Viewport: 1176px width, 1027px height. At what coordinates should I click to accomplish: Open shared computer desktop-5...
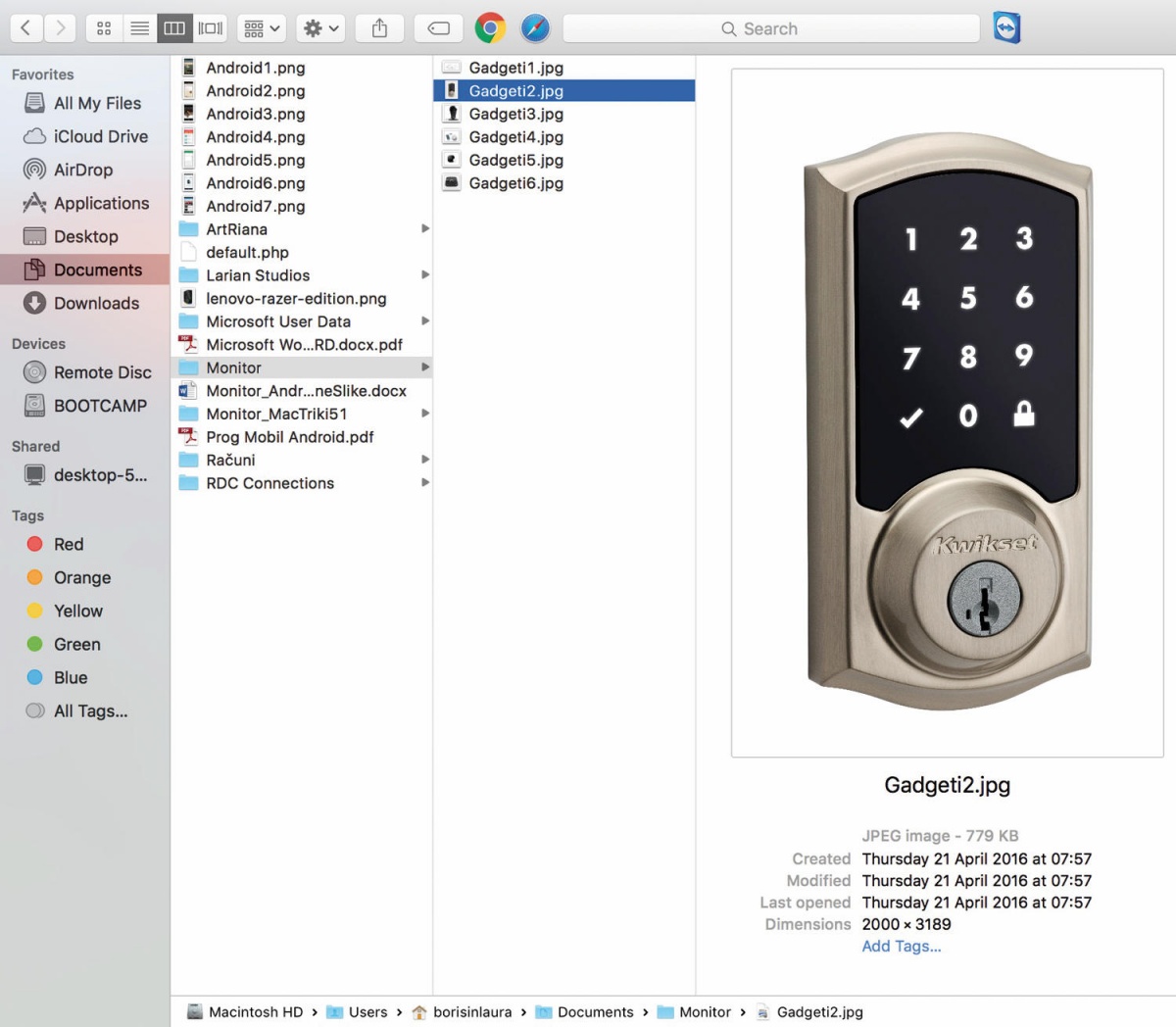click(x=84, y=475)
